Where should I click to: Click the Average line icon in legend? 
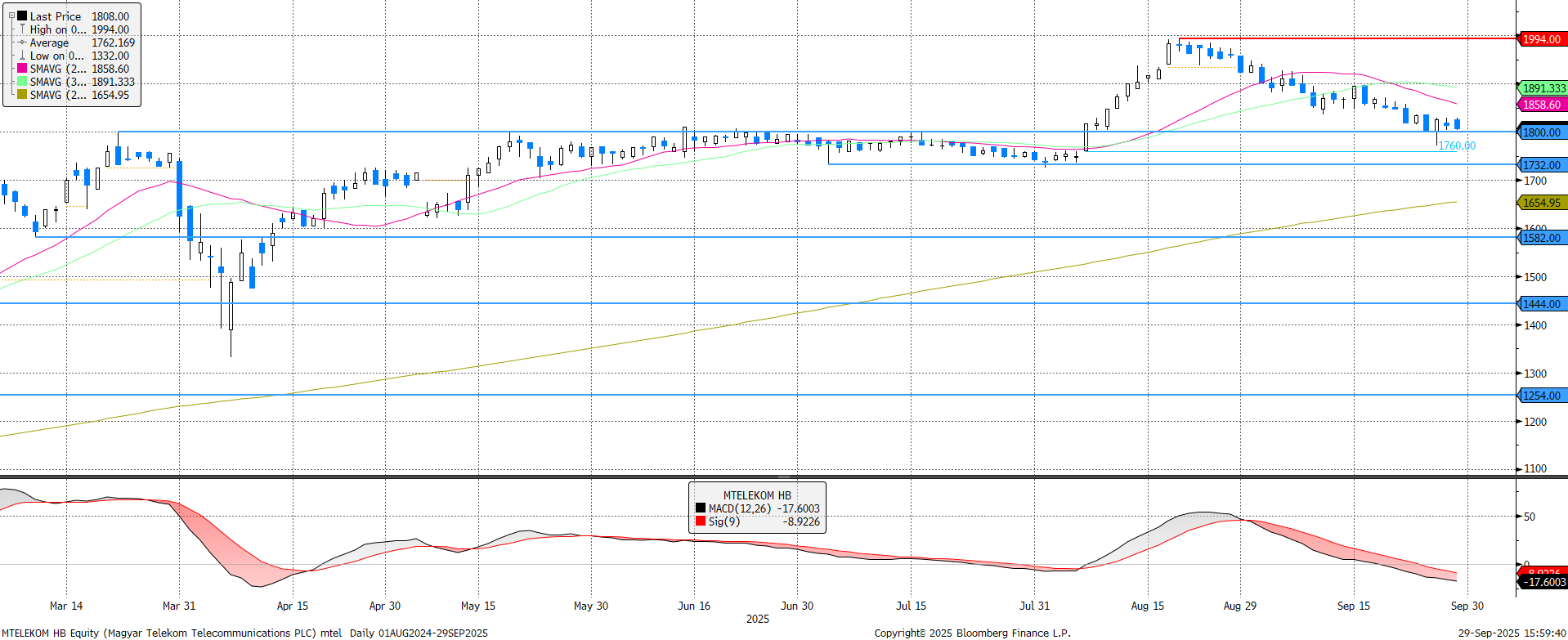22,43
